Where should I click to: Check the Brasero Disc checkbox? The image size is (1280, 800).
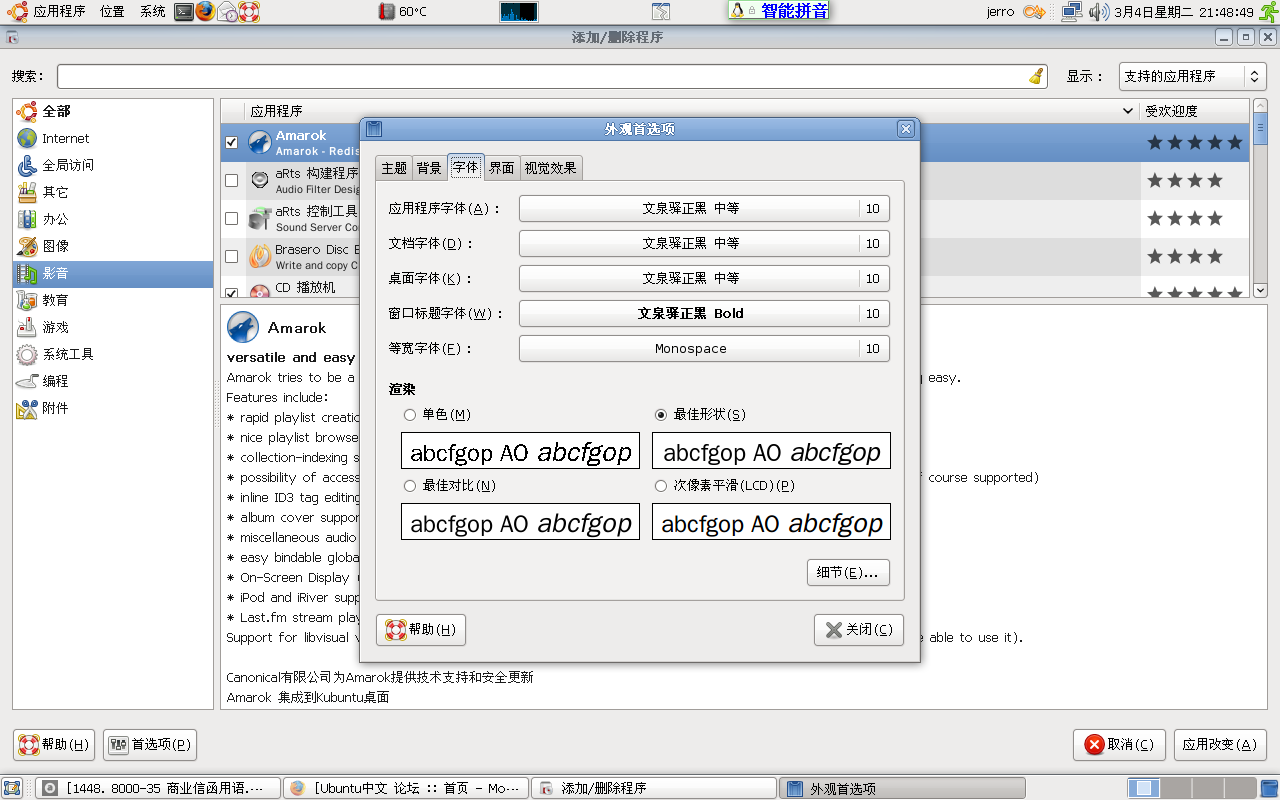point(232,257)
